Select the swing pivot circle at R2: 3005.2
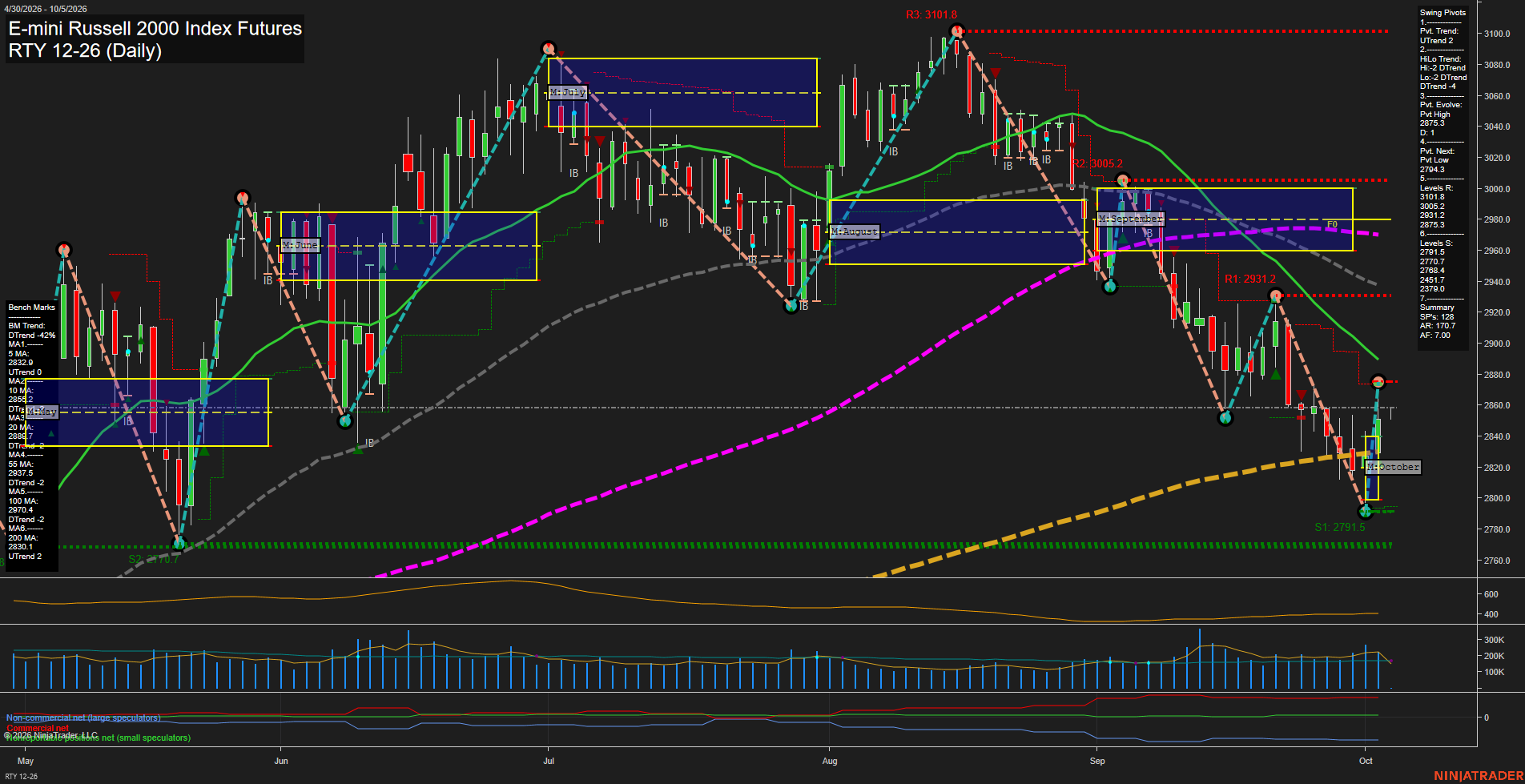 pyautogui.click(x=1123, y=180)
